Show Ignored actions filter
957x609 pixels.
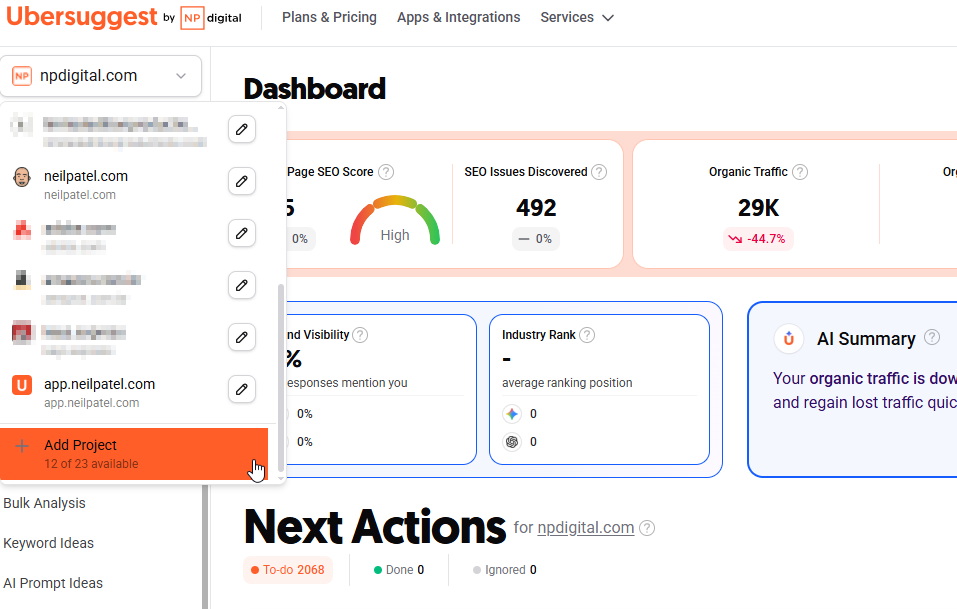[x=505, y=570]
